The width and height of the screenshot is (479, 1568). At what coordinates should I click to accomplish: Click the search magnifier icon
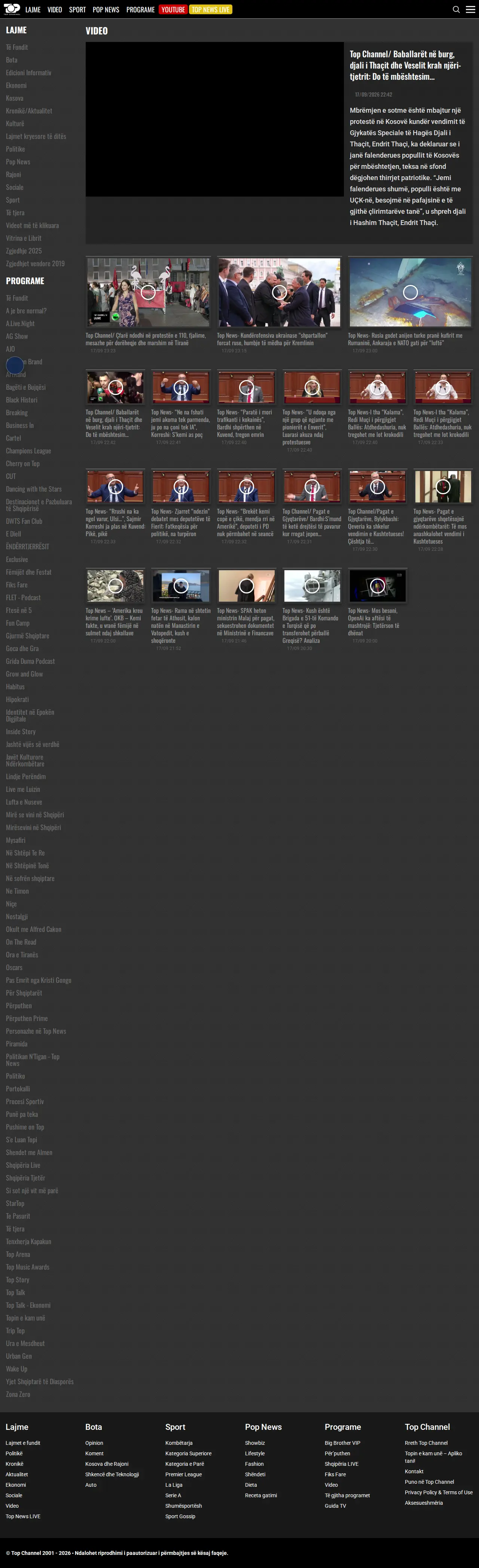tap(456, 9)
